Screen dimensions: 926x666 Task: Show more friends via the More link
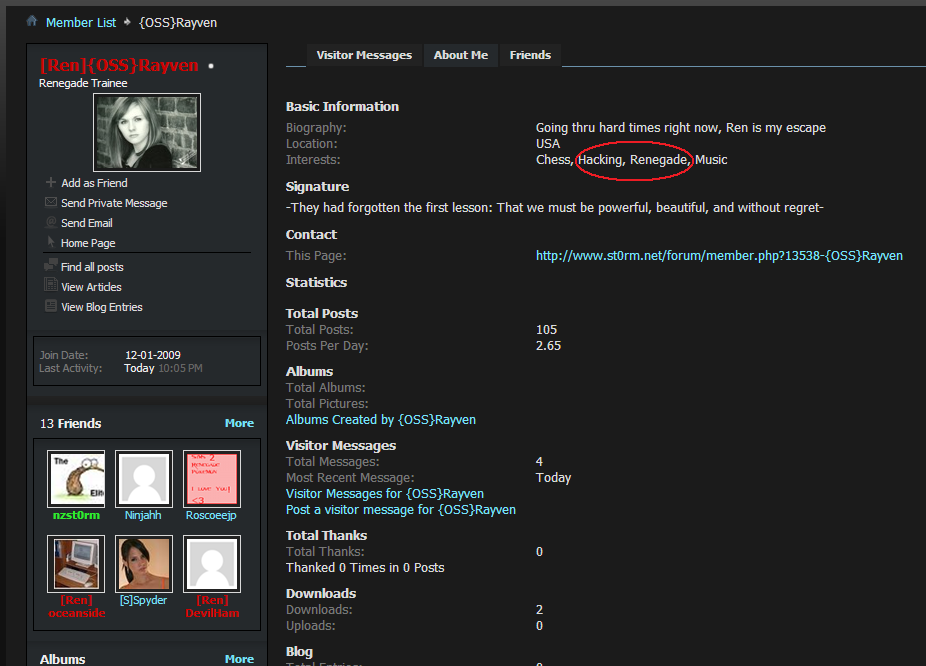[239, 424]
